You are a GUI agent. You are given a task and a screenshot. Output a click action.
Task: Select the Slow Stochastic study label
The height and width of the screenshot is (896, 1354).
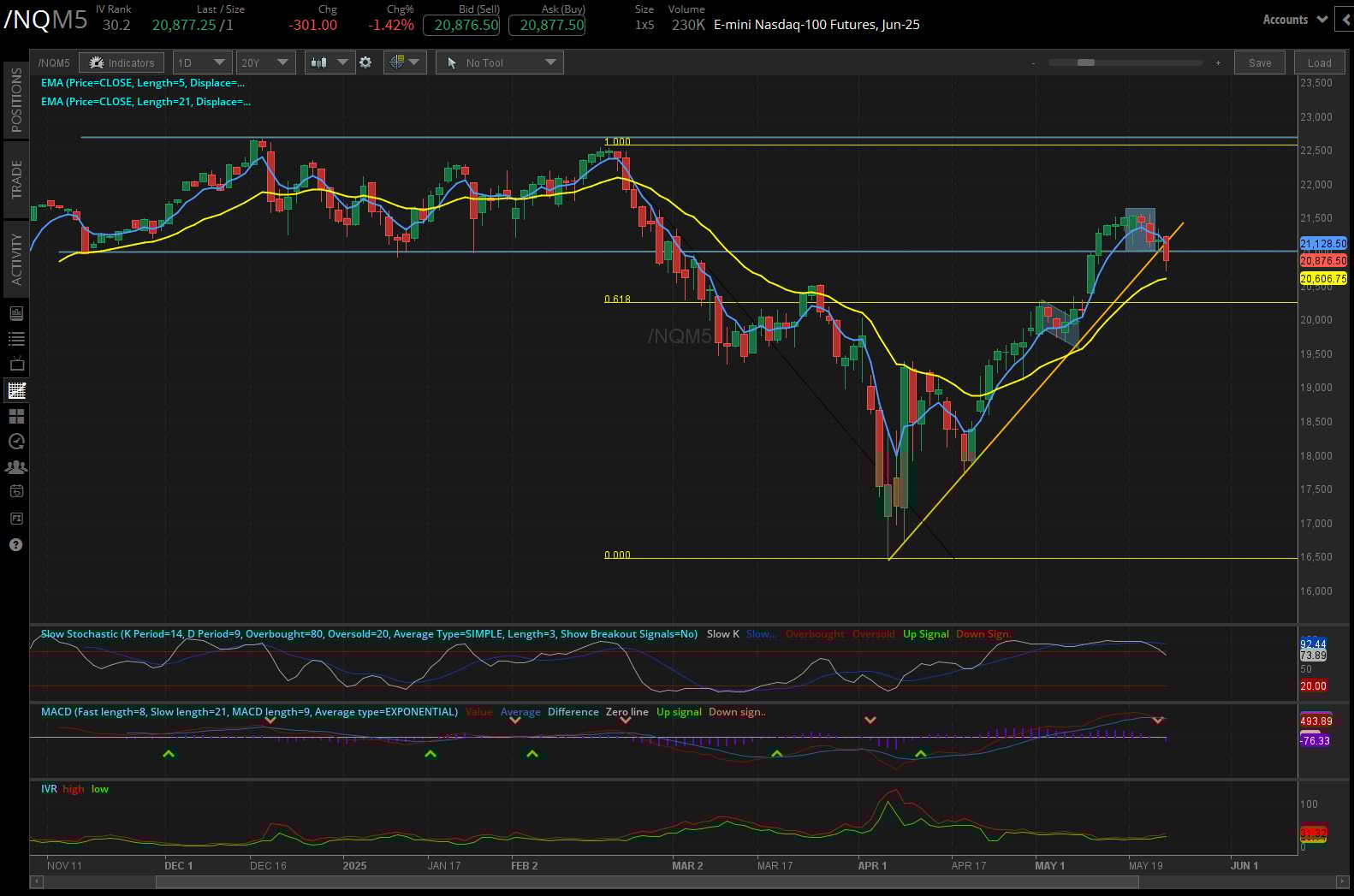(x=369, y=634)
